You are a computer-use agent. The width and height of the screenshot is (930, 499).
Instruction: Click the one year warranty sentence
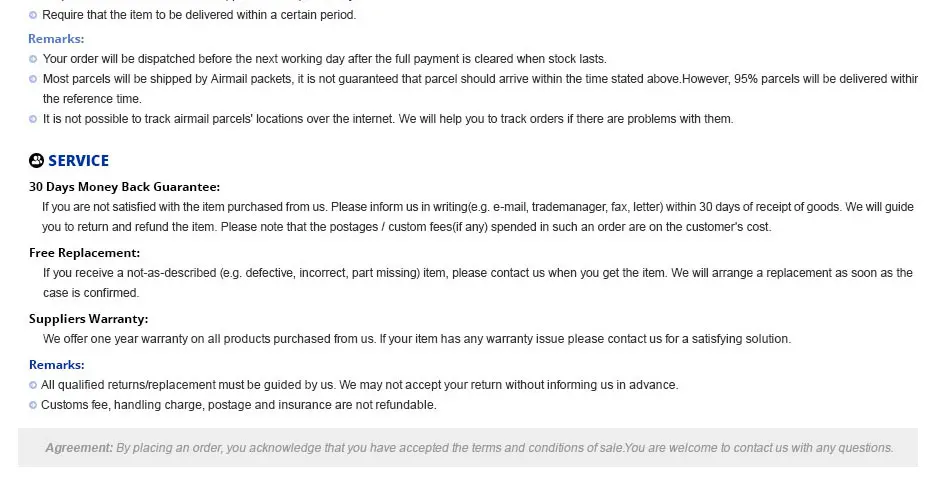click(x=416, y=339)
